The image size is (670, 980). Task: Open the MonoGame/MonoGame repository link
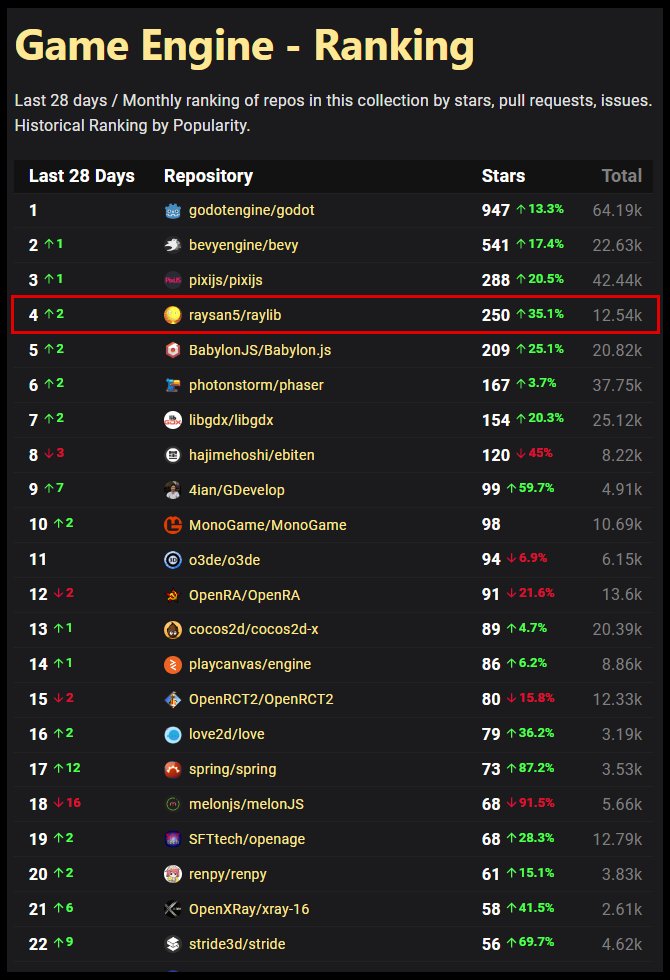(268, 525)
